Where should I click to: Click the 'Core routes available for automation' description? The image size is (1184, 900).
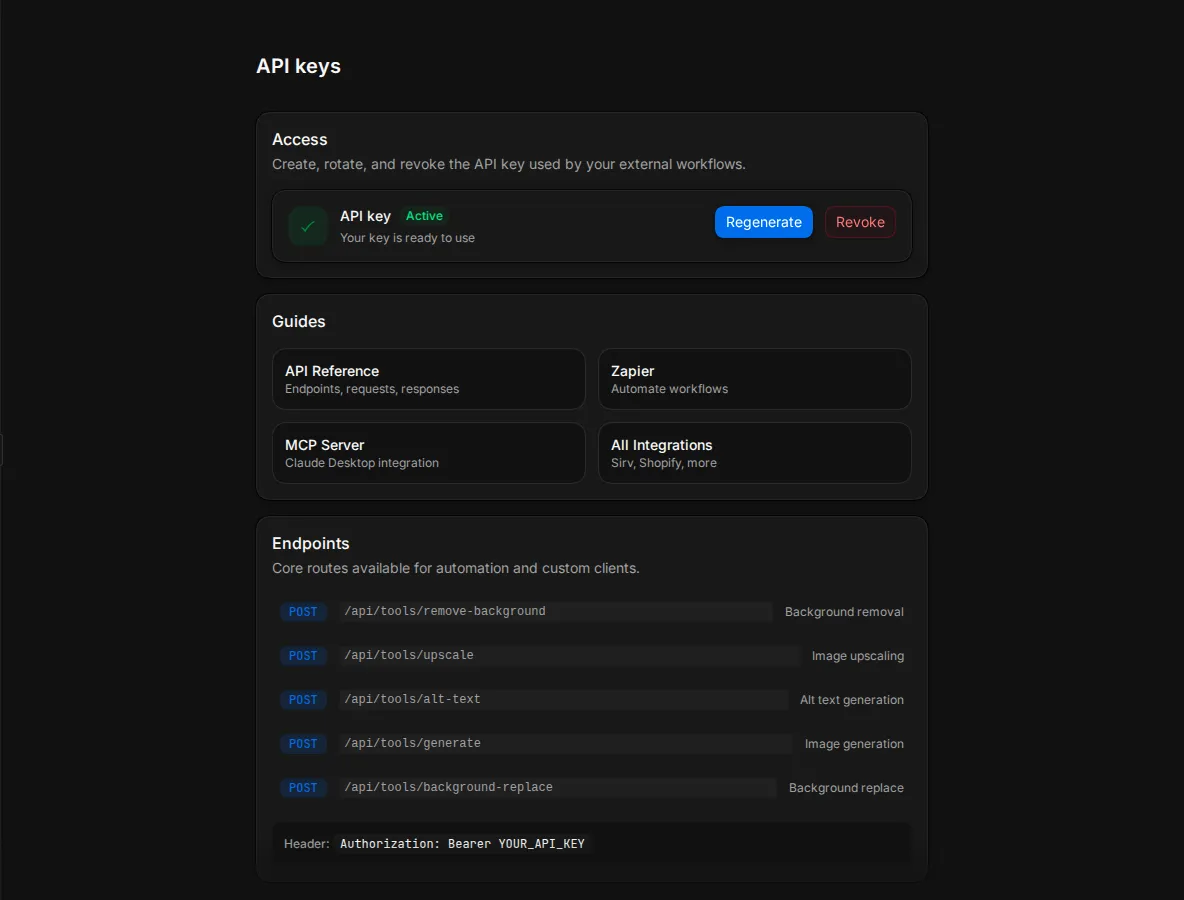pos(455,568)
